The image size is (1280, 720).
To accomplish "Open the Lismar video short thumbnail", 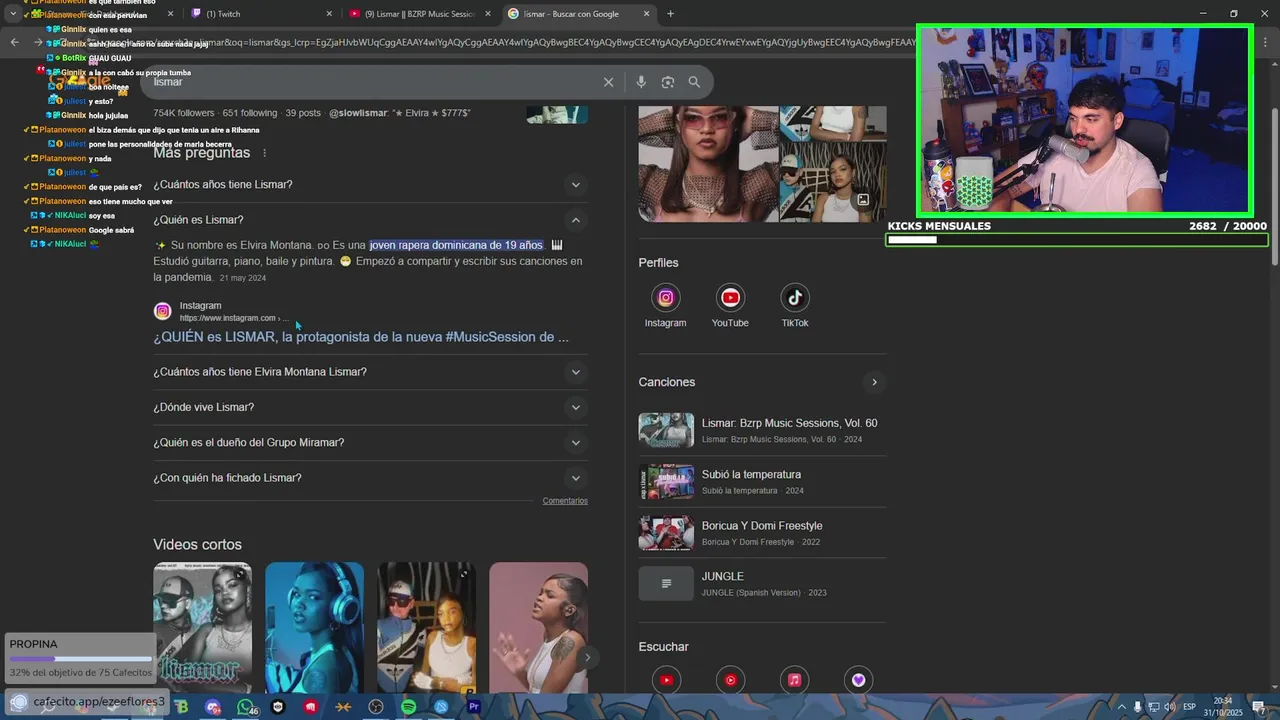I will [202, 627].
